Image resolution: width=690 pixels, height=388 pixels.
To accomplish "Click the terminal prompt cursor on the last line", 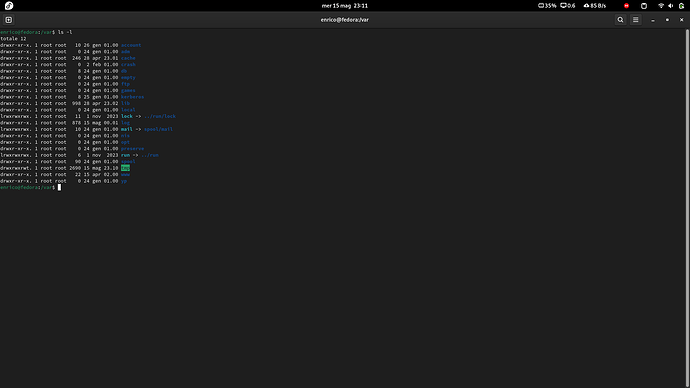I will point(59,187).
